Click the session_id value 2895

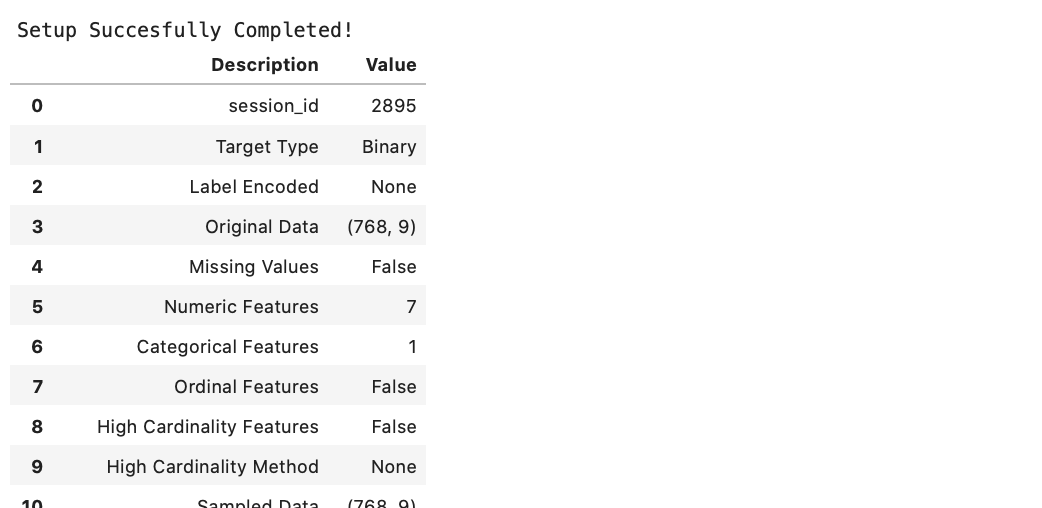click(393, 106)
